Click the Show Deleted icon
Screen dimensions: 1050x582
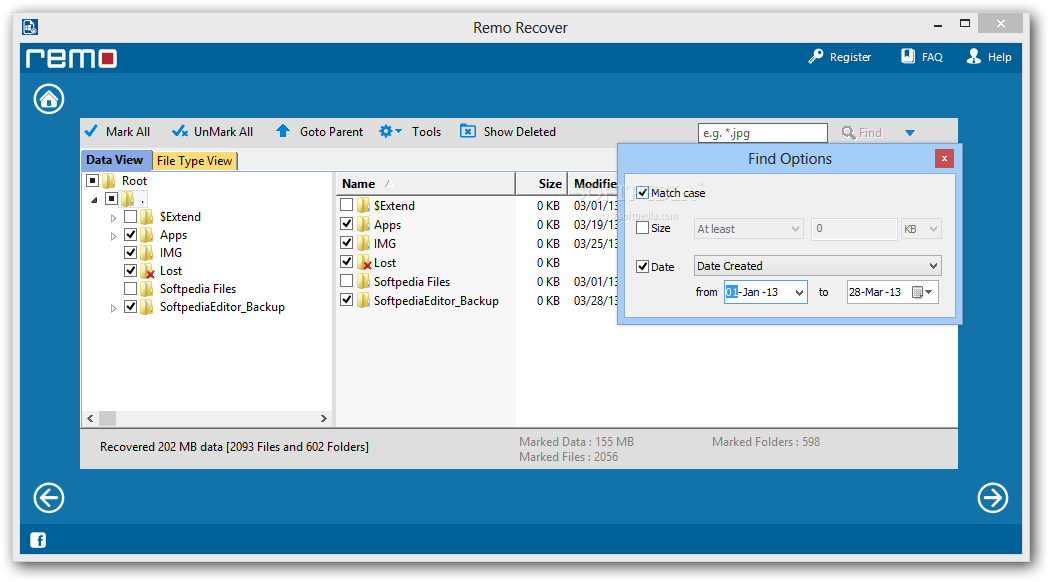(467, 131)
